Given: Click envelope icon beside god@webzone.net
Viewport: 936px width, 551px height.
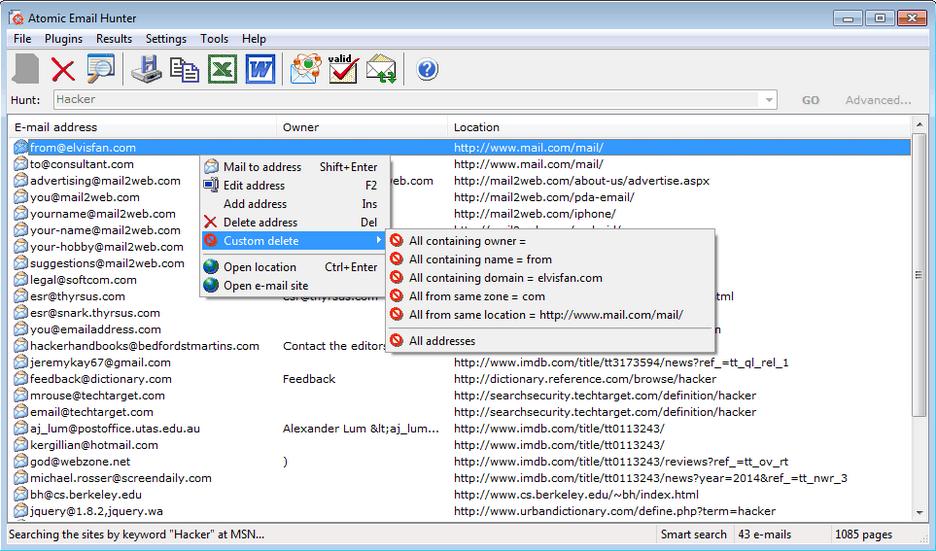Looking at the screenshot, I should tap(21, 461).
